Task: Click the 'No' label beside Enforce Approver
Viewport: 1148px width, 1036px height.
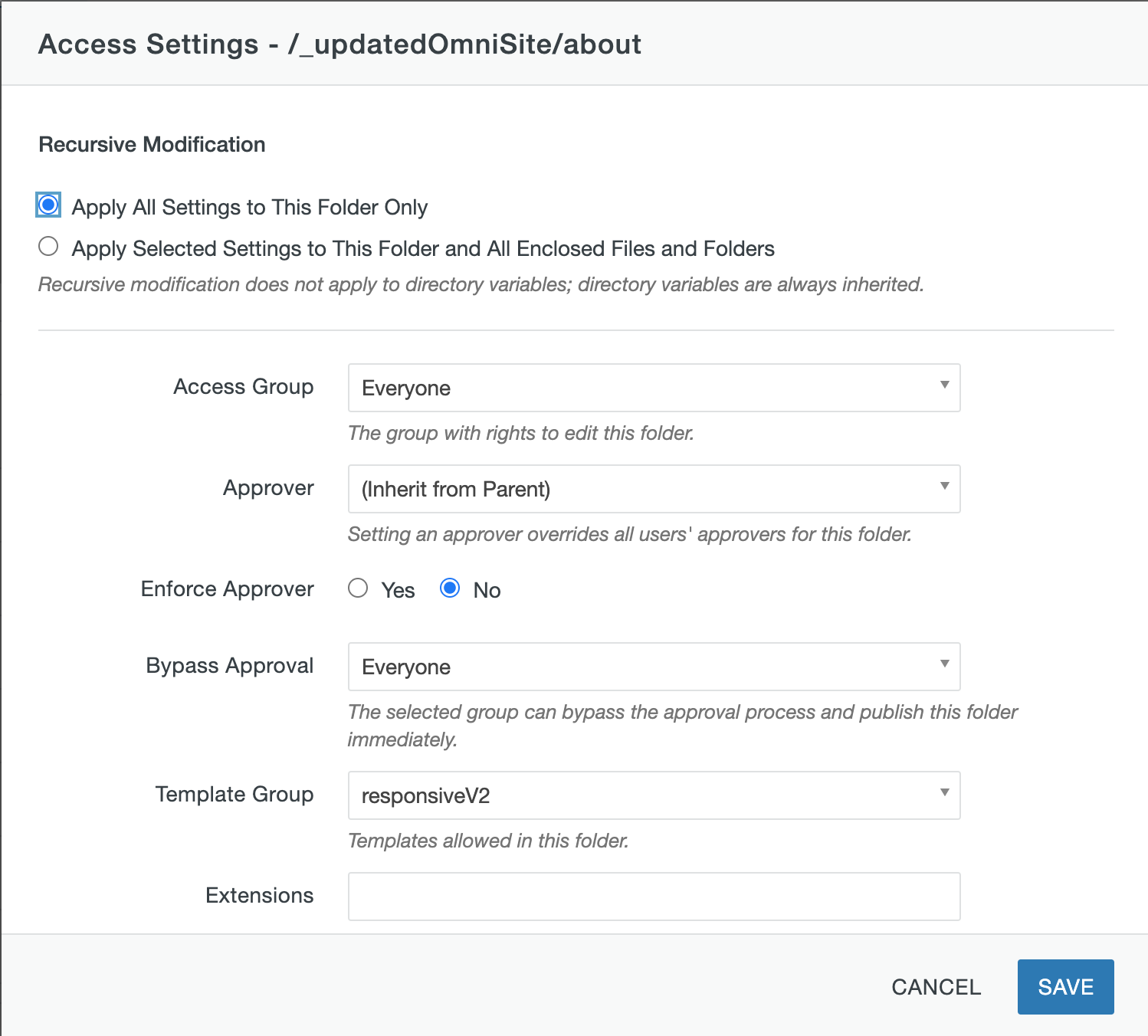Action: pos(488,589)
